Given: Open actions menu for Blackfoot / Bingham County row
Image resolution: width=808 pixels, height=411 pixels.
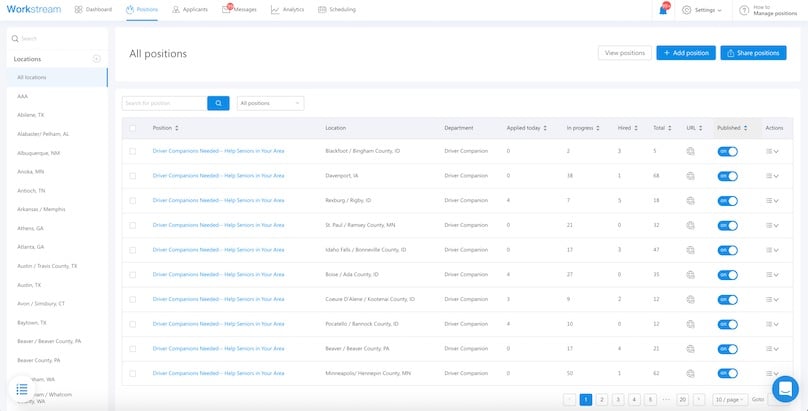Looking at the screenshot, I should tap(771, 151).
